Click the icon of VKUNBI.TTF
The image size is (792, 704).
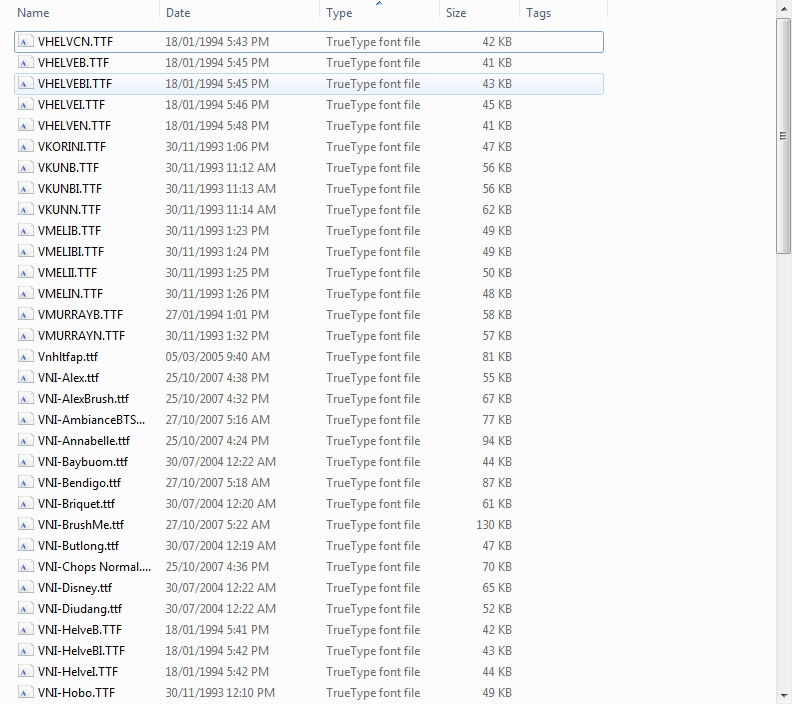coord(24,188)
